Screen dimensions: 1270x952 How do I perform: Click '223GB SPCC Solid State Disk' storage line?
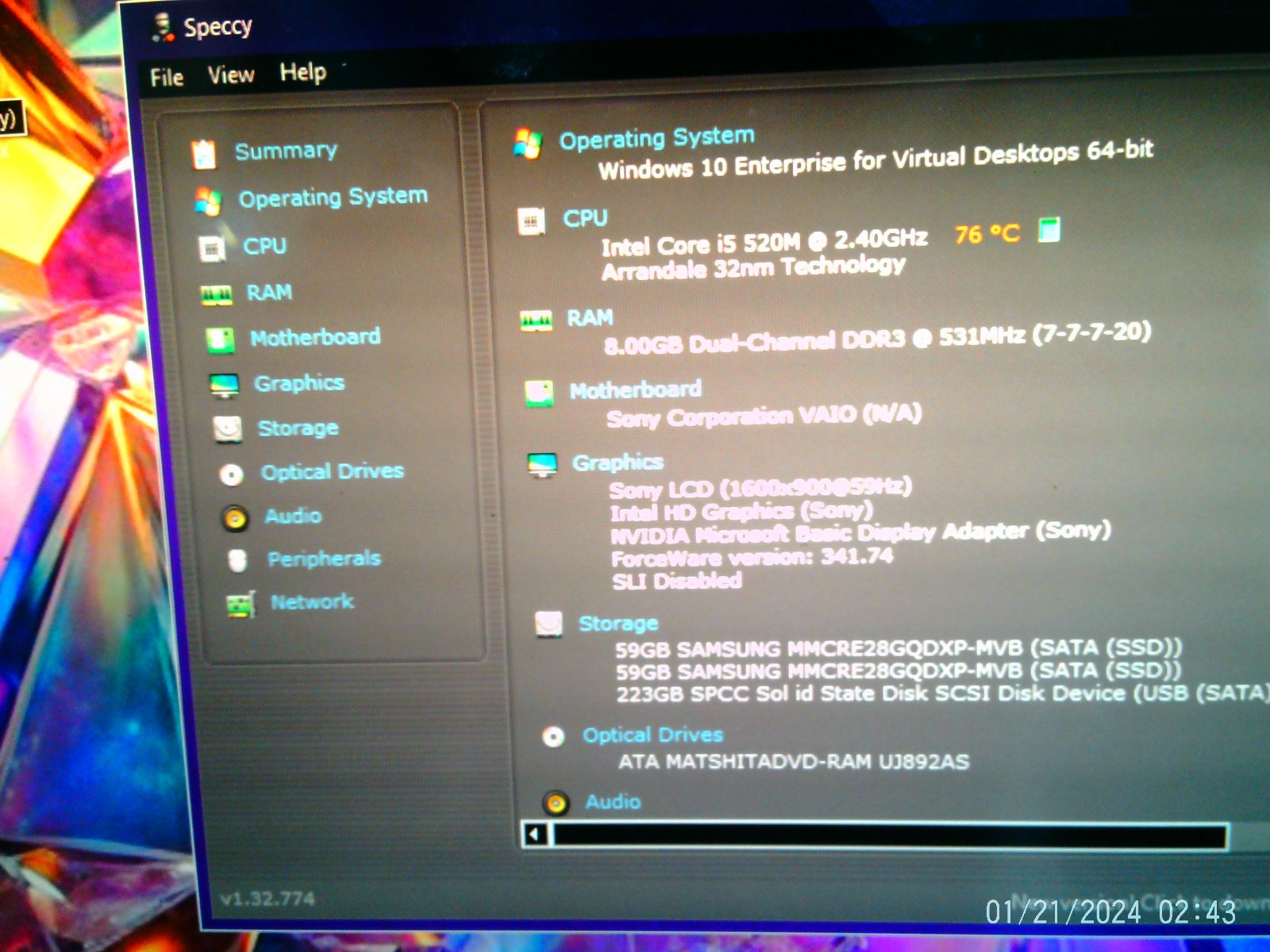tap(942, 693)
